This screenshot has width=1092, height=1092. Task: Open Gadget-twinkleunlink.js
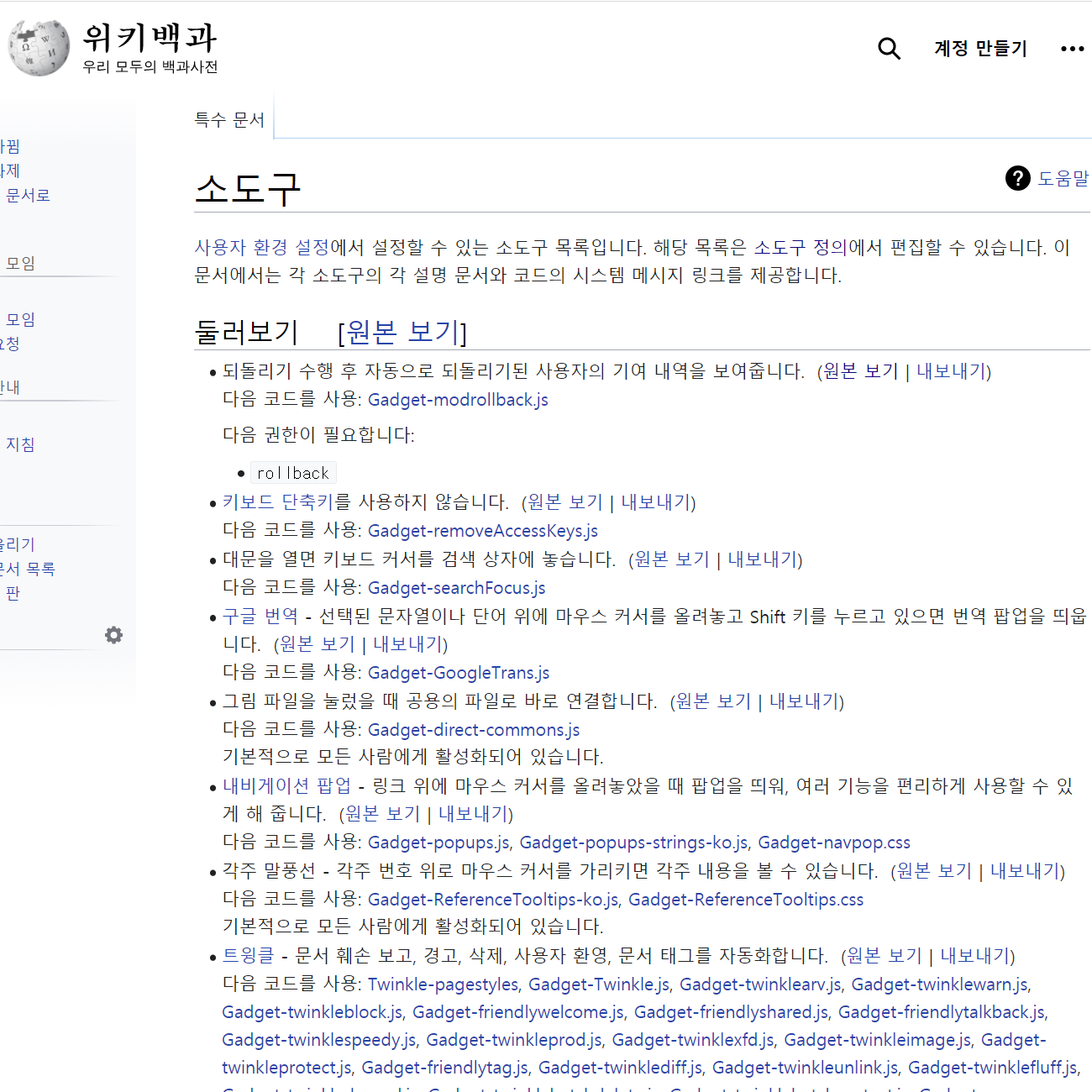click(x=806, y=1068)
